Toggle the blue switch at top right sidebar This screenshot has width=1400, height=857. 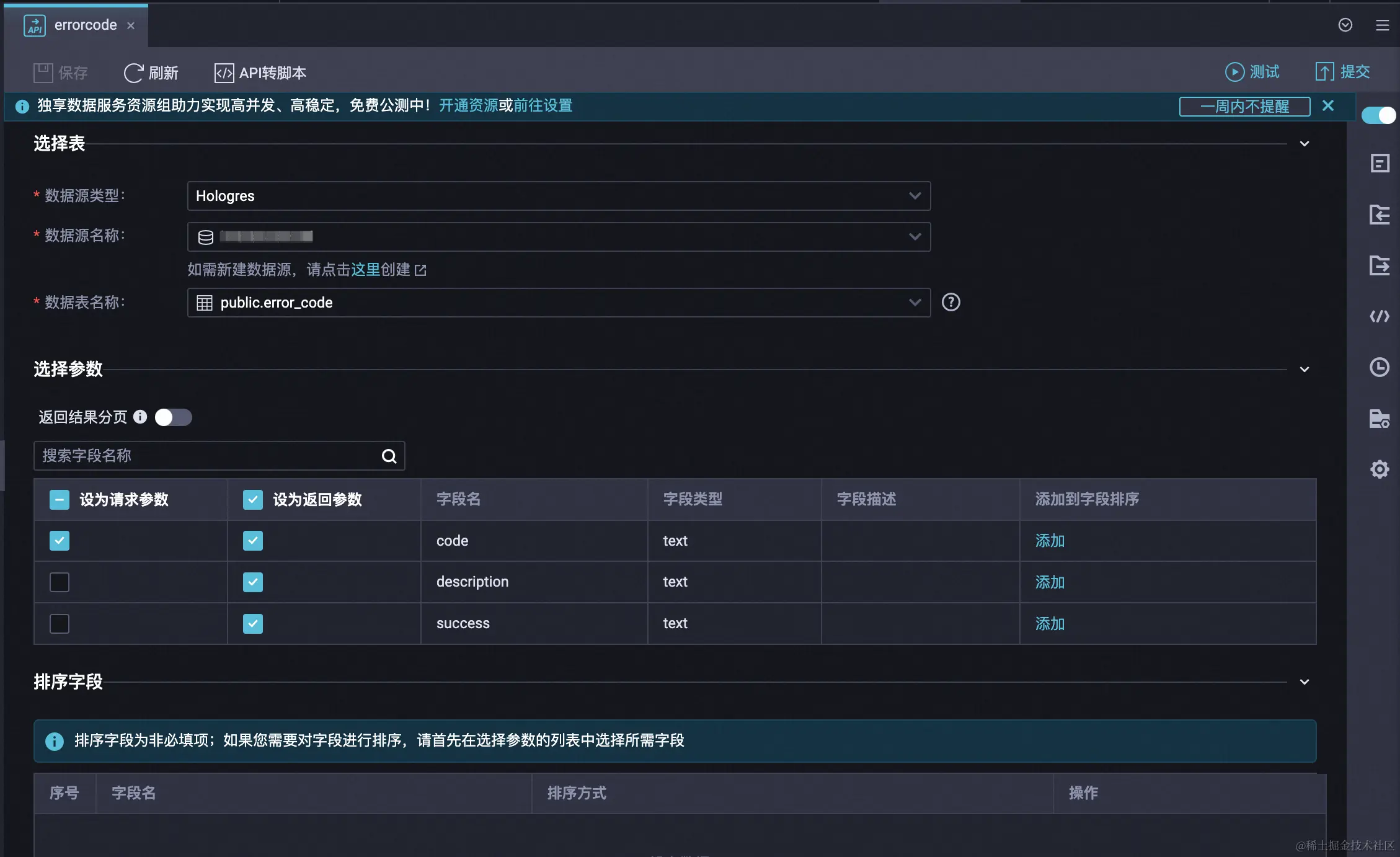click(1378, 115)
